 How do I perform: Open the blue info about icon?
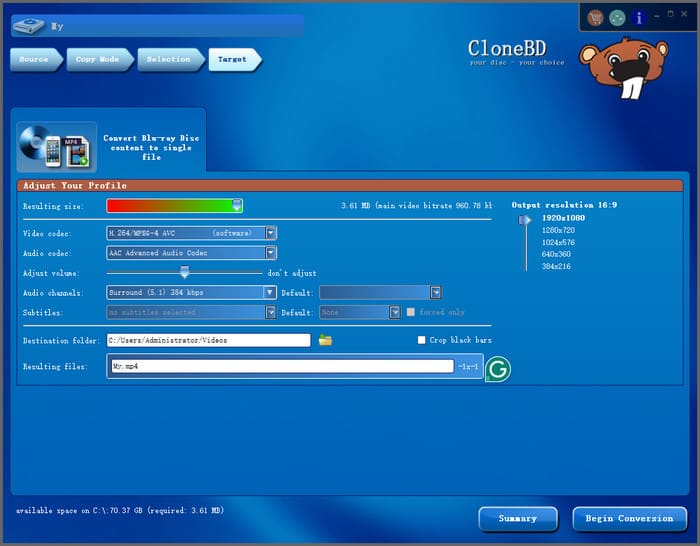(639, 18)
